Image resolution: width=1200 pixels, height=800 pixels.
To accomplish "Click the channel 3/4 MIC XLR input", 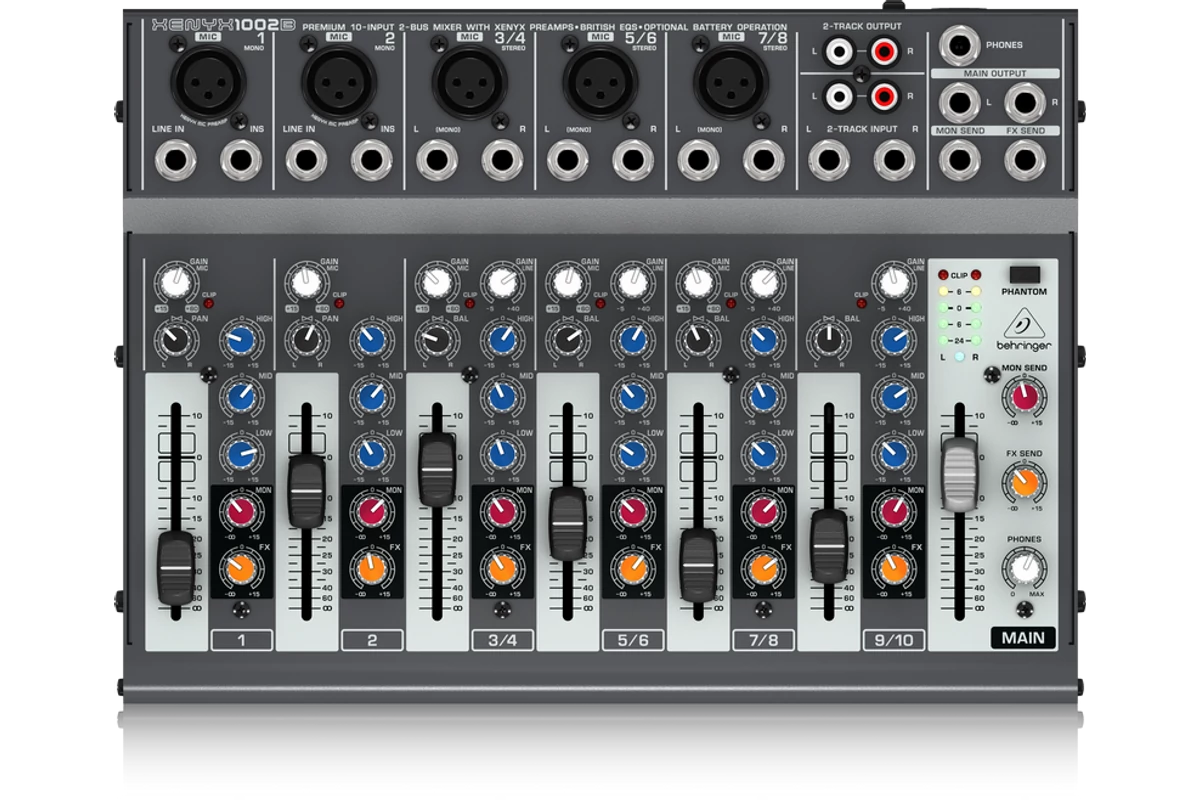I will pos(470,82).
